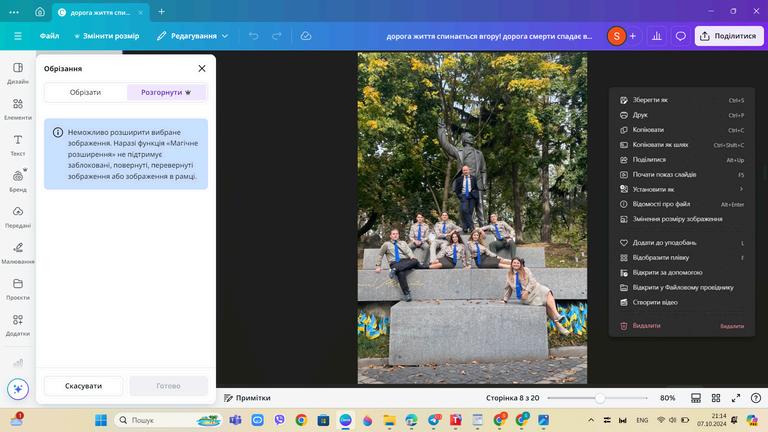Click the info icon in the notice
Image resolution: width=768 pixels, height=432 pixels.
[58, 132]
